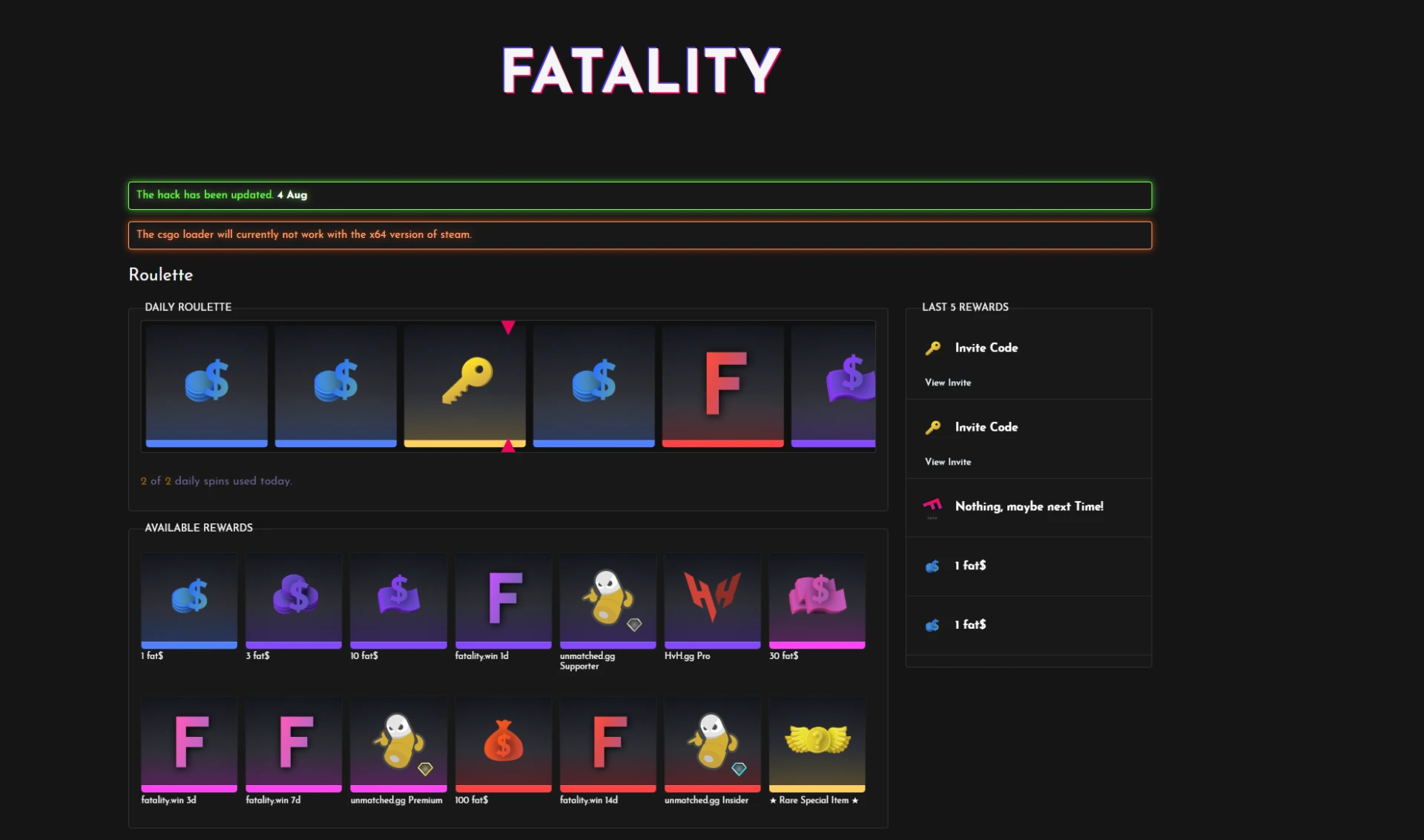
Task: Click the "LAST 5 REWARDS" panel title
Action: click(966, 307)
